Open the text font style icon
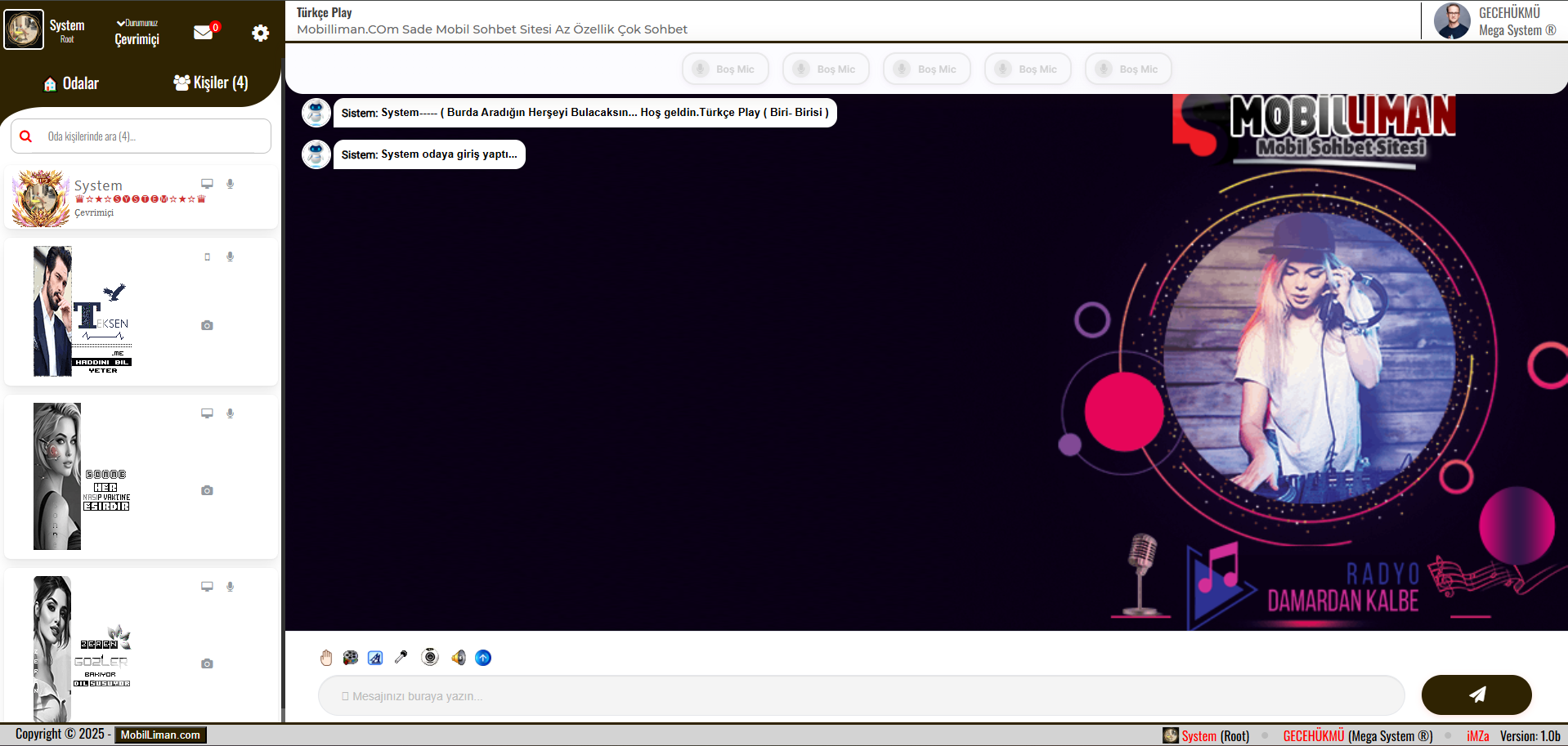Image resolution: width=1568 pixels, height=746 pixels. click(x=375, y=658)
